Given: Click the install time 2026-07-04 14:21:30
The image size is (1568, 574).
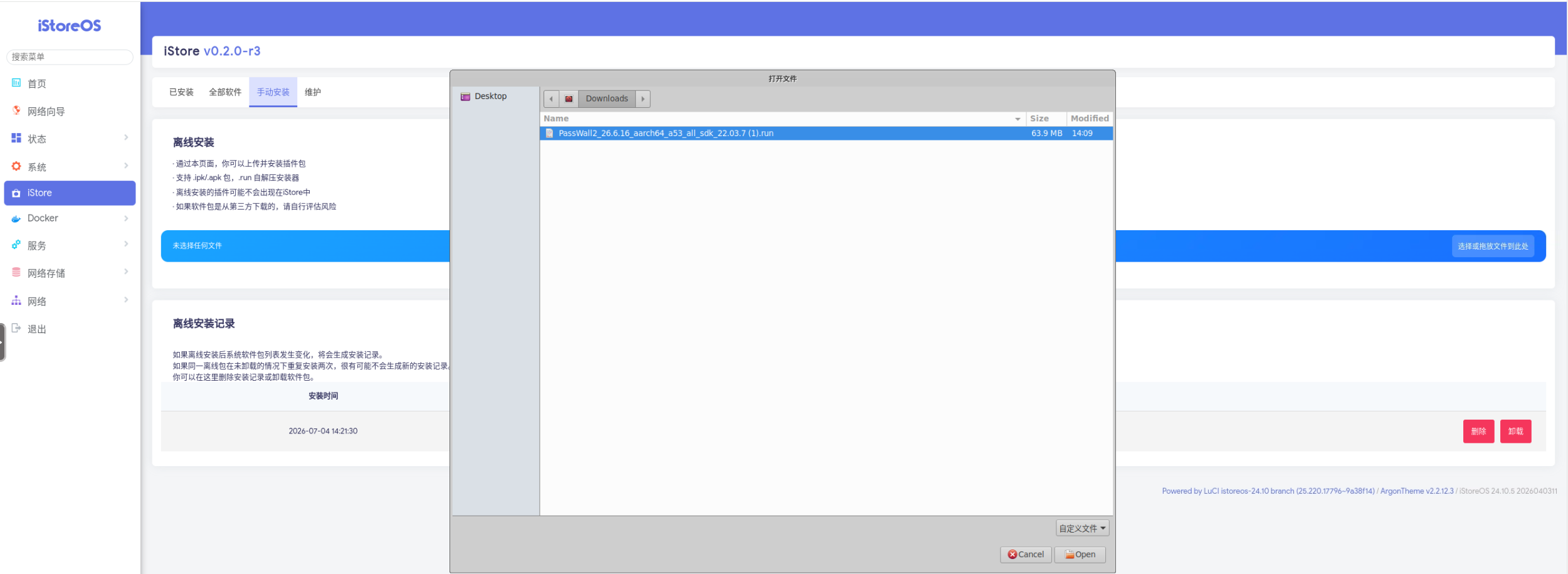Looking at the screenshot, I should (x=323, y=432).
